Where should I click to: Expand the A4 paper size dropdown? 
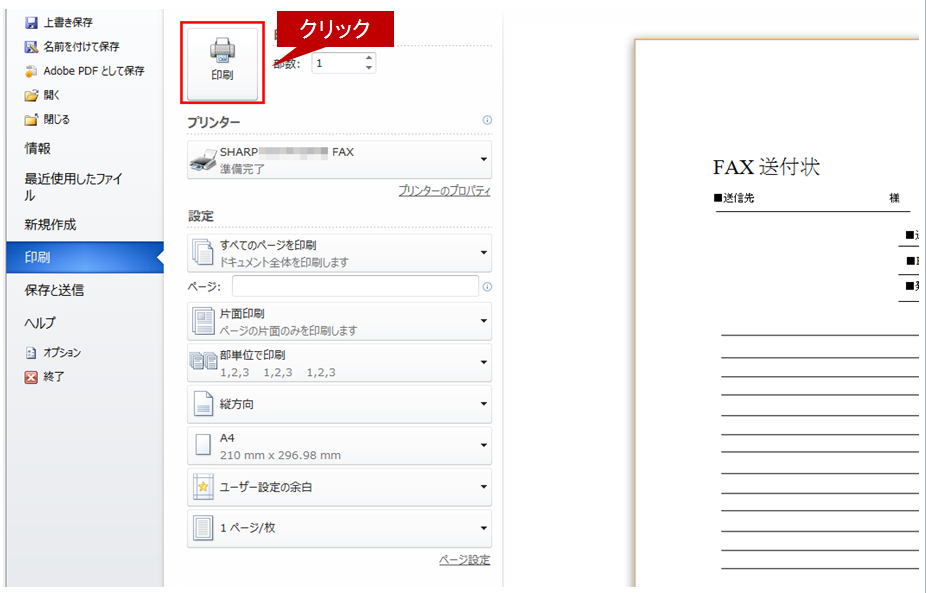coord(484,445)
